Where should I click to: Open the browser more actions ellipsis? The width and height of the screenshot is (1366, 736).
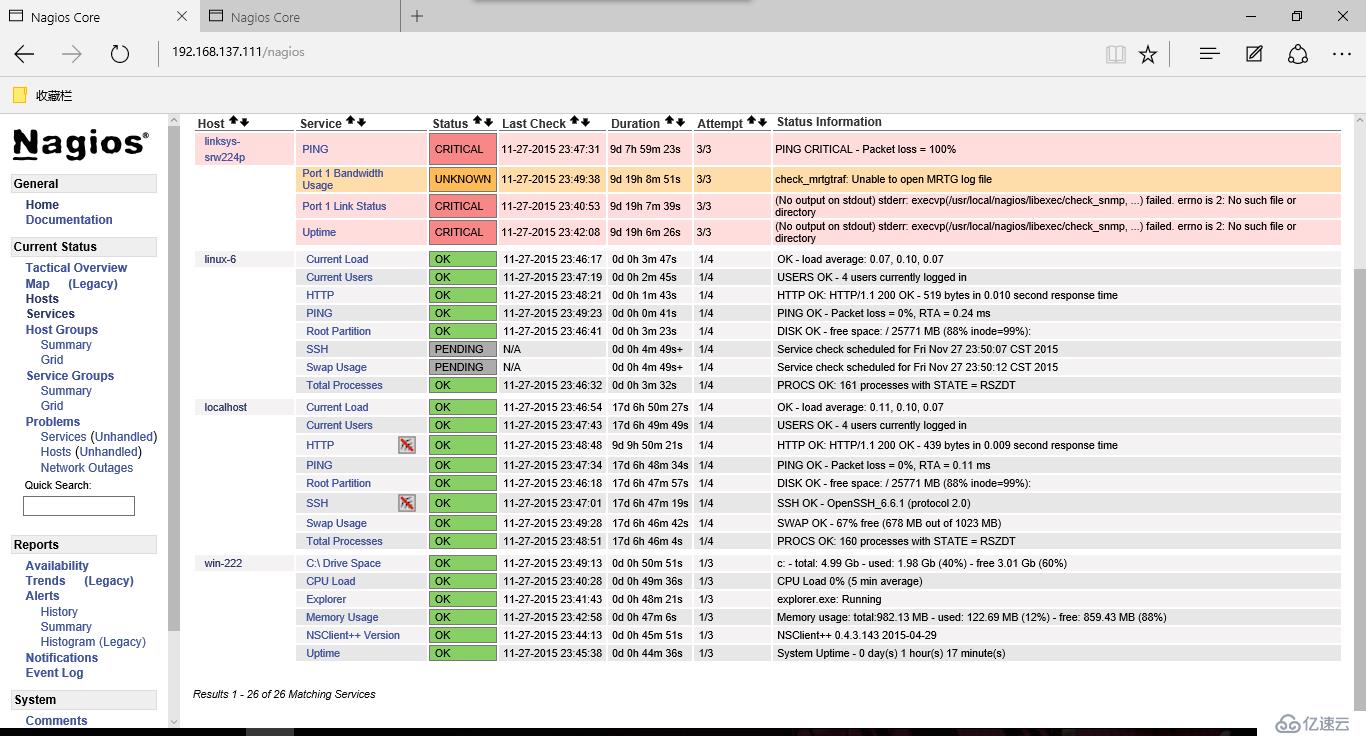point(1342,54)
